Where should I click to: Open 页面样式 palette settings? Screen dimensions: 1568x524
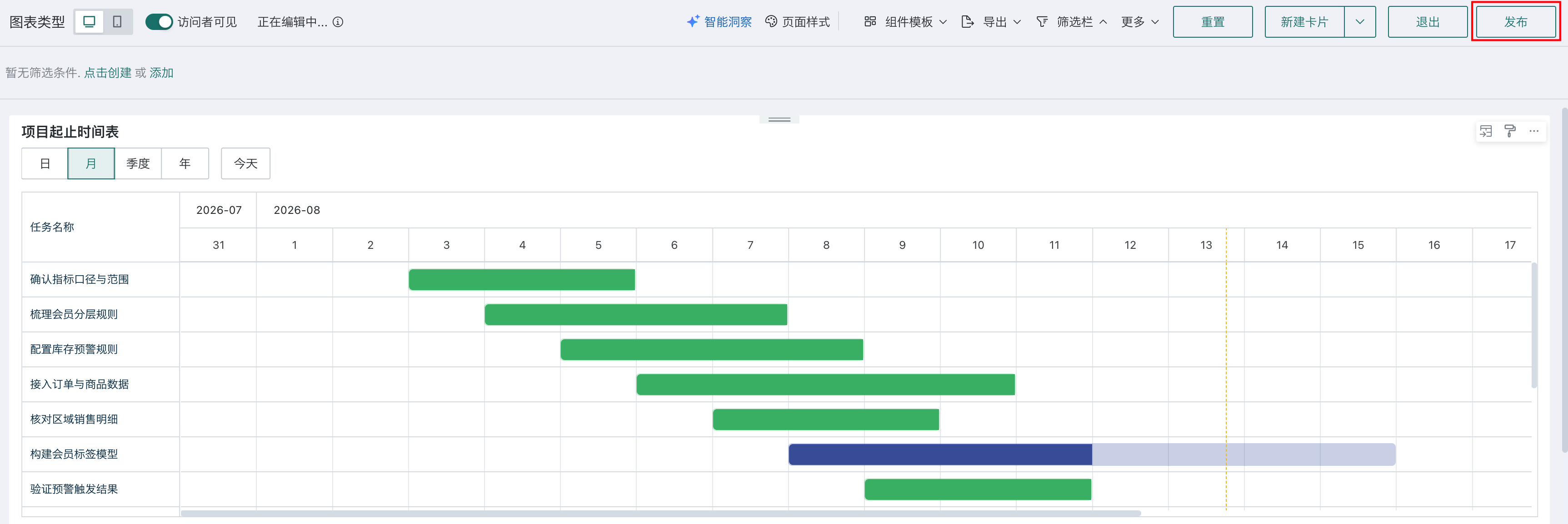tap(797, 22)
